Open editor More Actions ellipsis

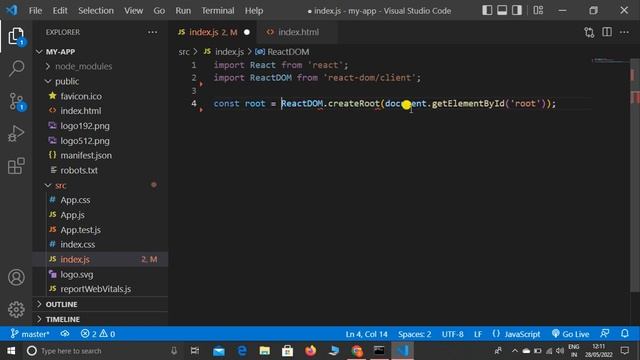624,32
